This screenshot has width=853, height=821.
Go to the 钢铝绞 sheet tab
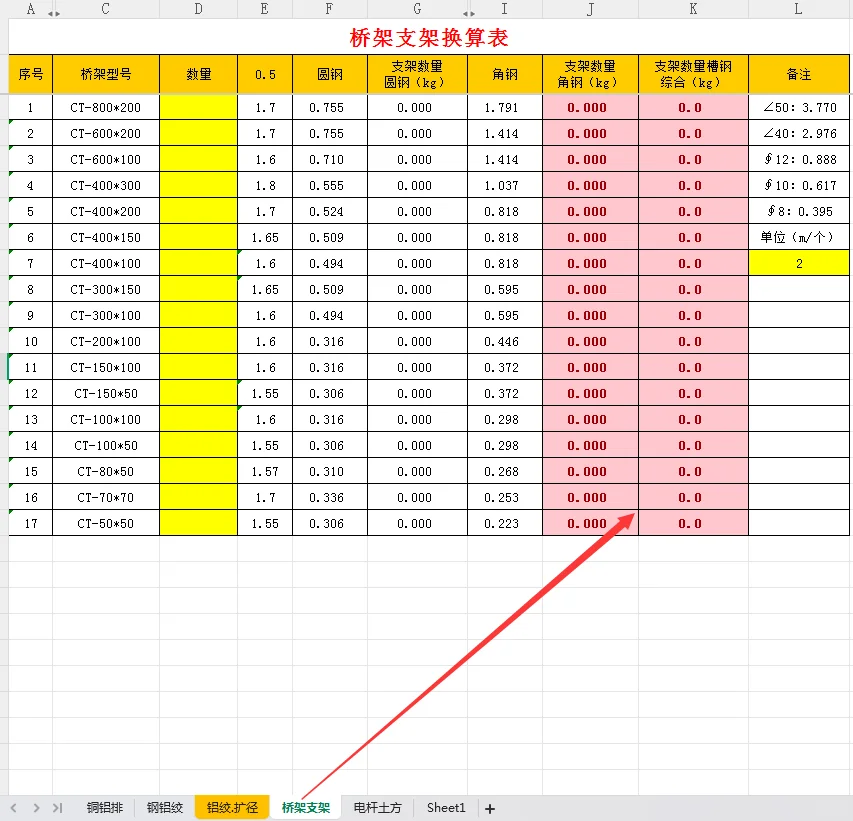[163, 807]
